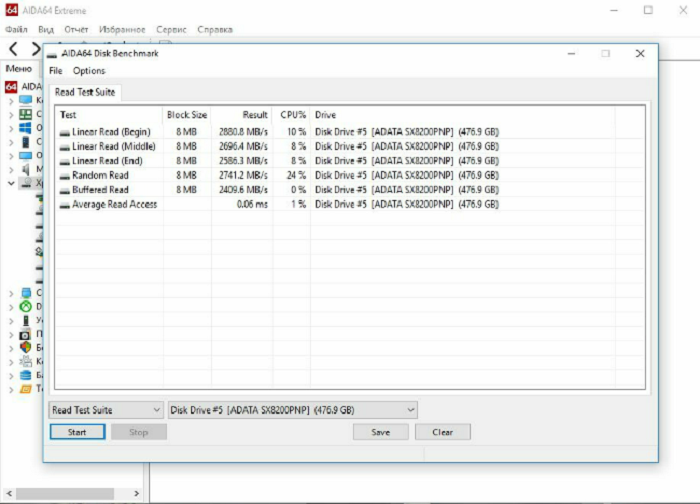Viewport: 700px width, 504px height.
Task: Expand the Windows logo tree node
Action: point(11,128)
